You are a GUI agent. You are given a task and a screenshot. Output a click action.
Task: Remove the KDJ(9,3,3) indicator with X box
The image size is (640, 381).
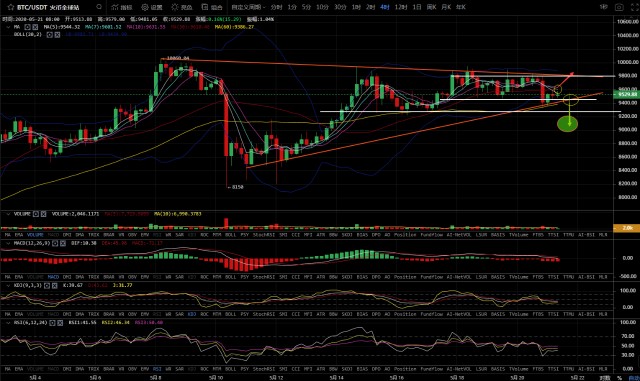coord(54,285)
